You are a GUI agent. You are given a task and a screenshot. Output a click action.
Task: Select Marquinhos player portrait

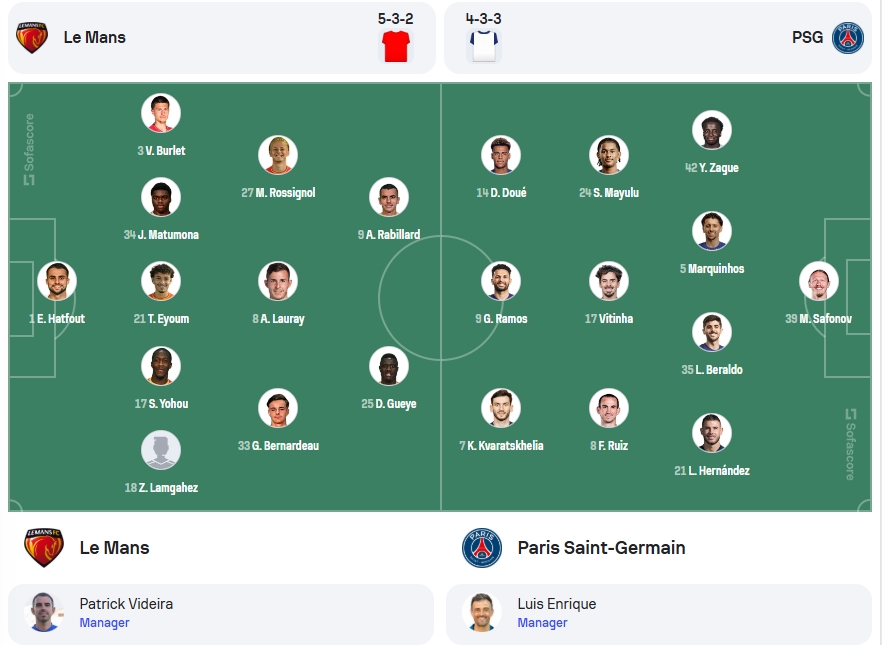coord(712,231)
